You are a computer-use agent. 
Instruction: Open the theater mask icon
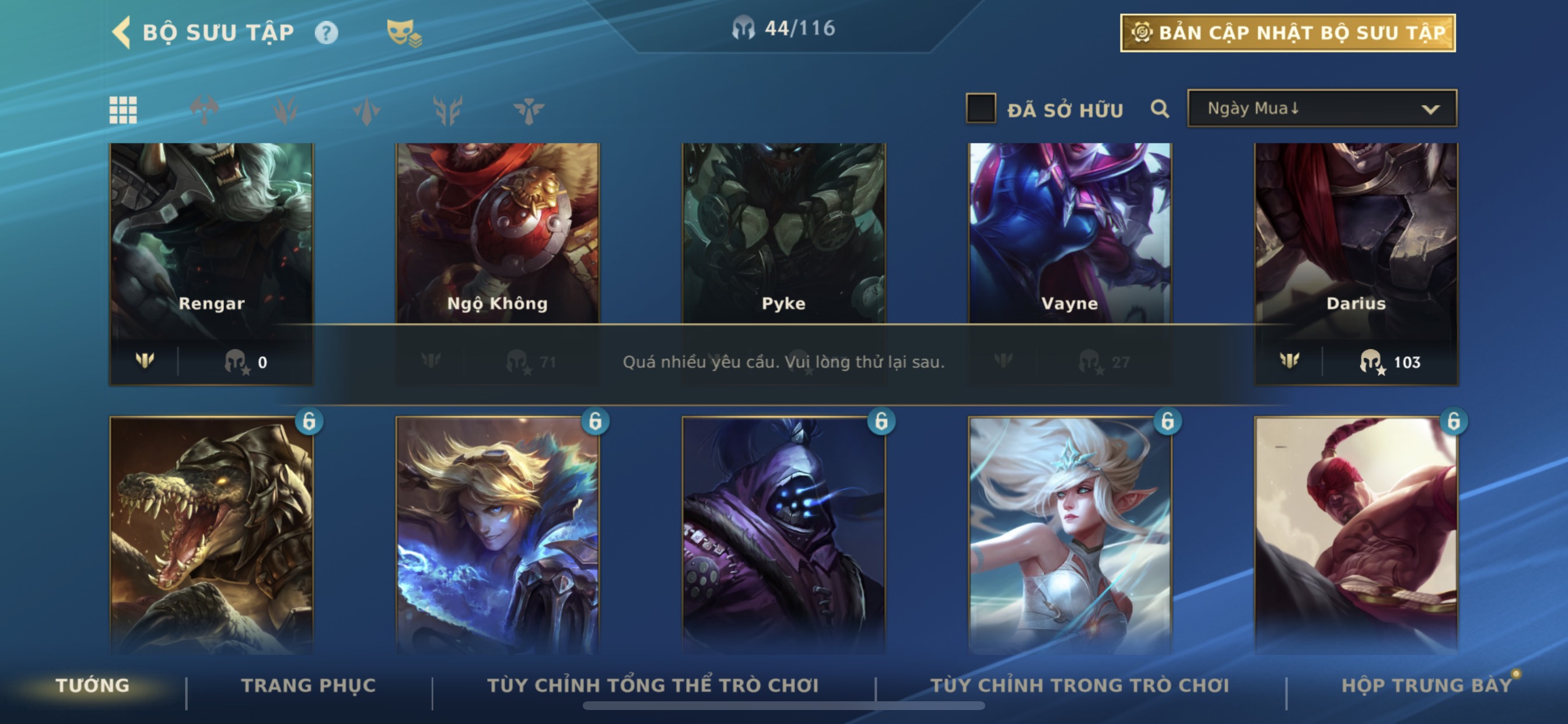[404, 33]
